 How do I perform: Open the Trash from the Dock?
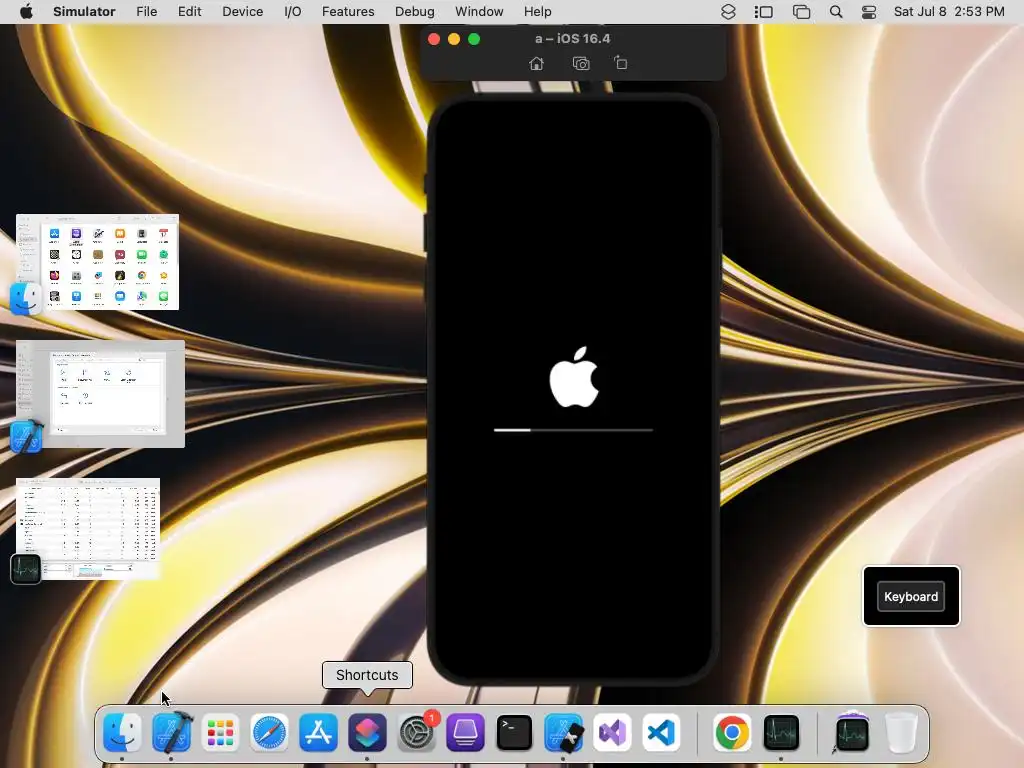coord(901,732)
